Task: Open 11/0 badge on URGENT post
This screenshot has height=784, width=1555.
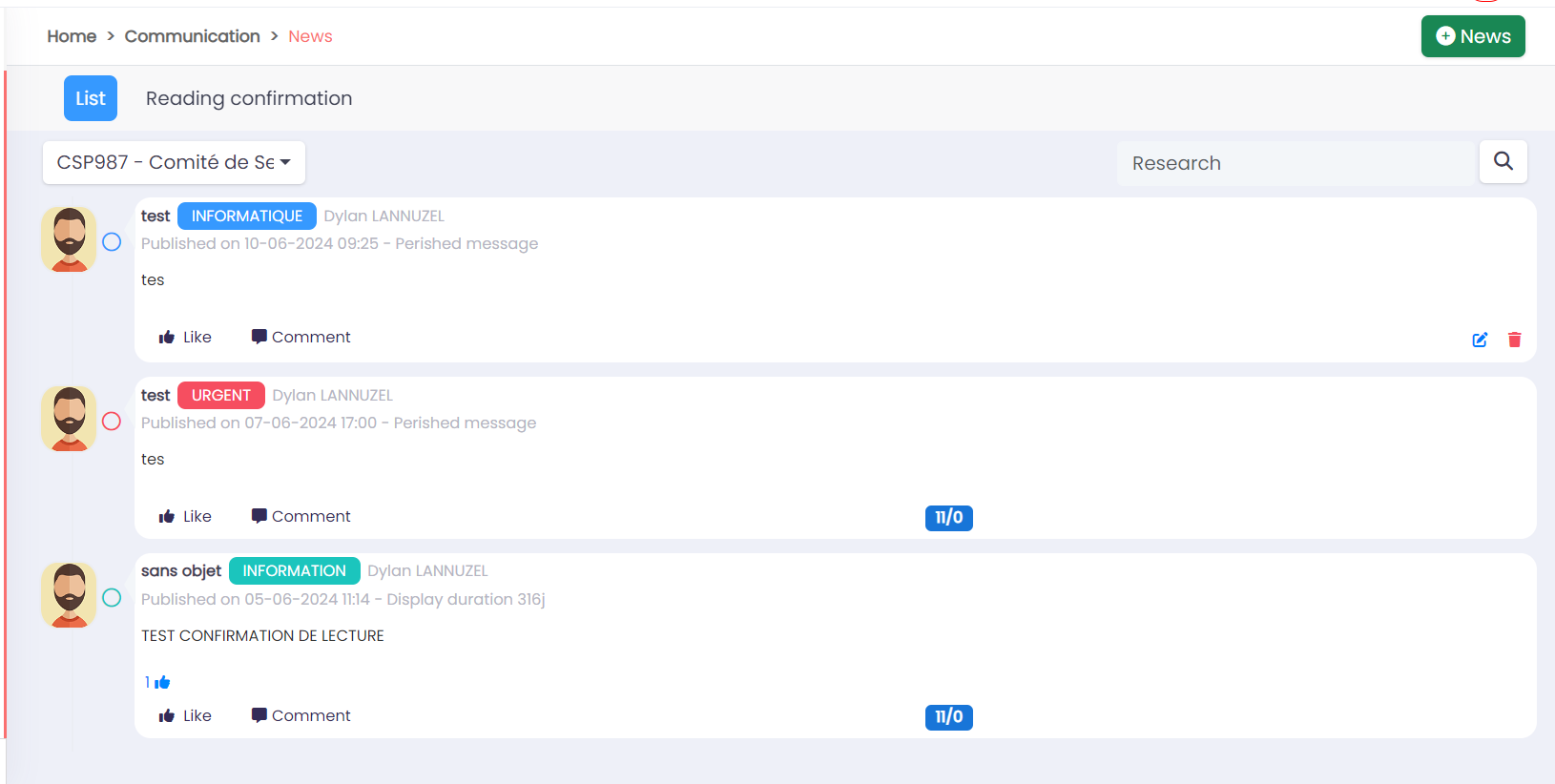Action: pos(949,518)
